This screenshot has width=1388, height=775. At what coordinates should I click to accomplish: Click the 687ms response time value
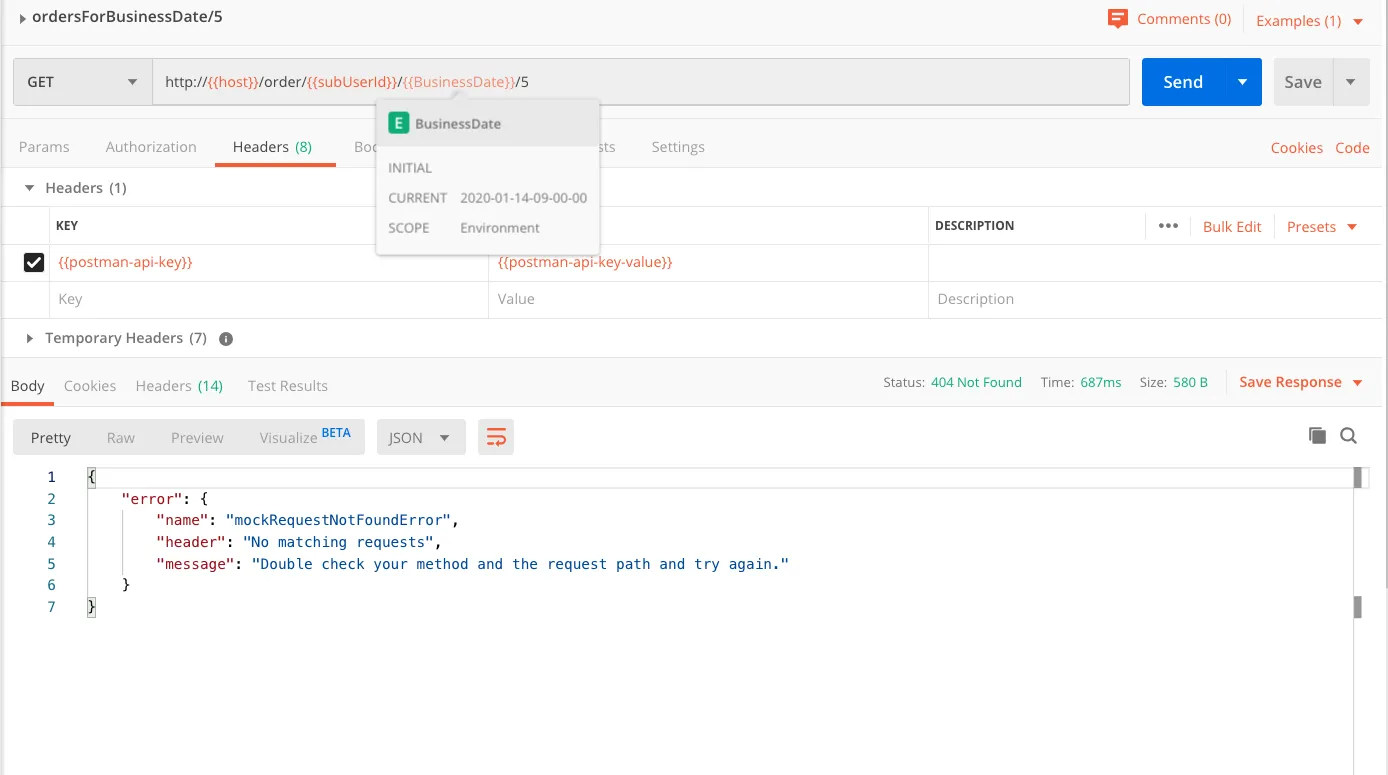(x=1101, y=383)
